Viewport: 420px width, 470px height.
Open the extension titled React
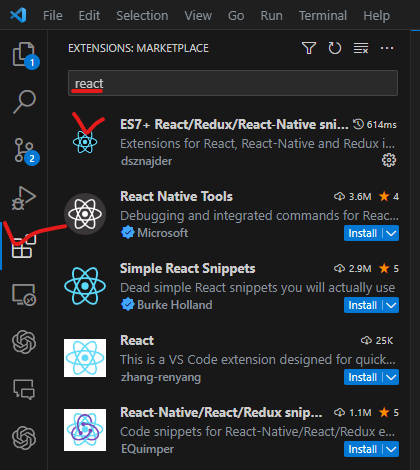(137, 340)
